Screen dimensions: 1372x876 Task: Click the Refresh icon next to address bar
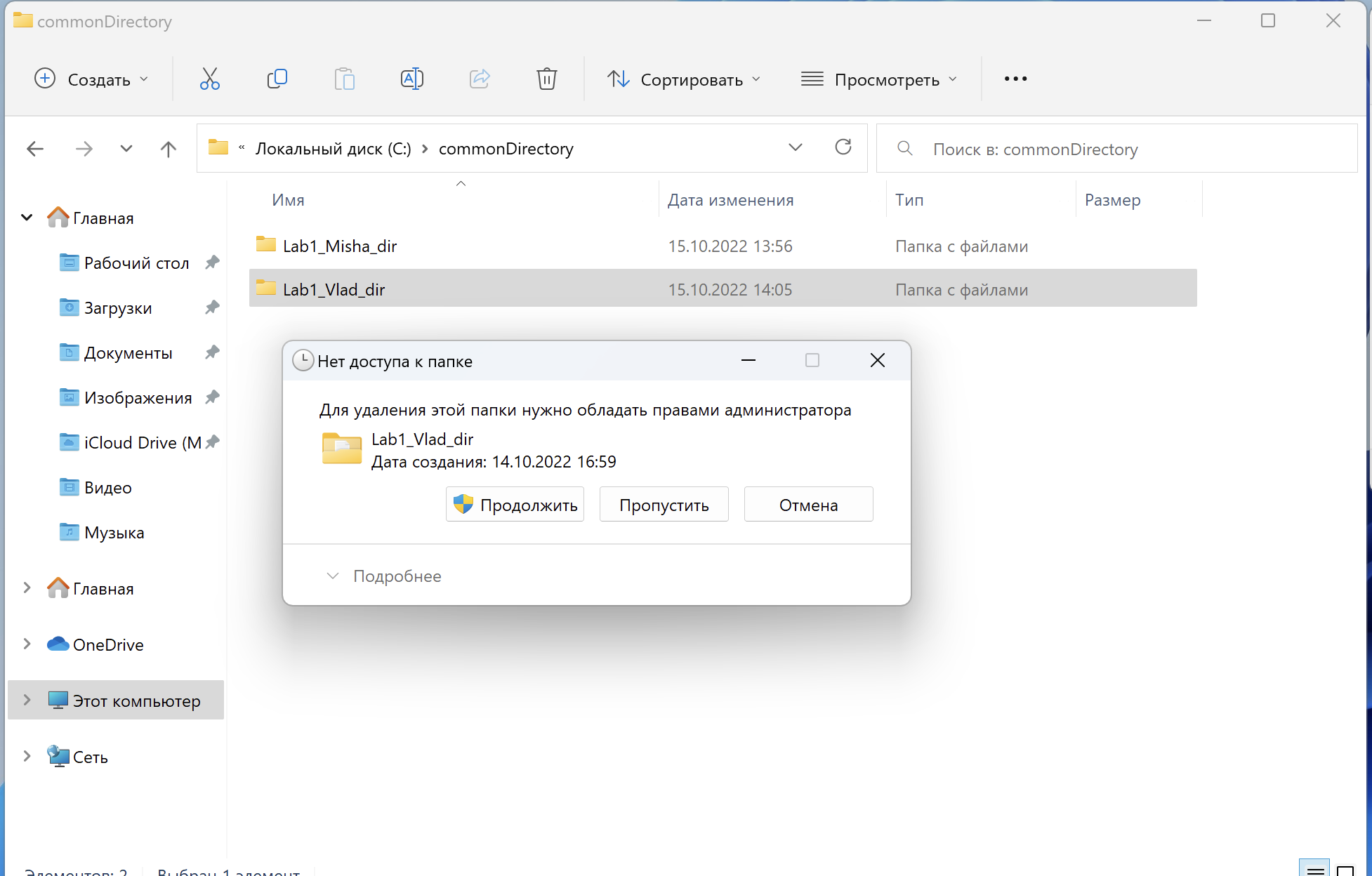(843, 147)
